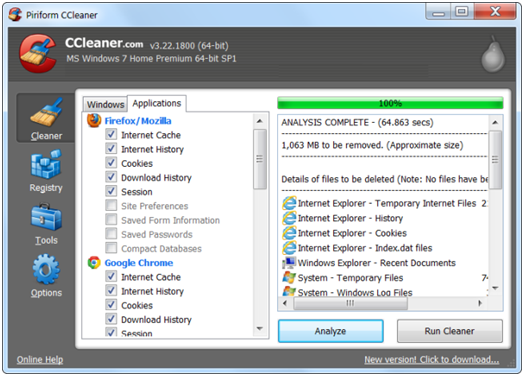
Task: Click System icon beside Windows Log Files
Action: (x=289, y=291)
